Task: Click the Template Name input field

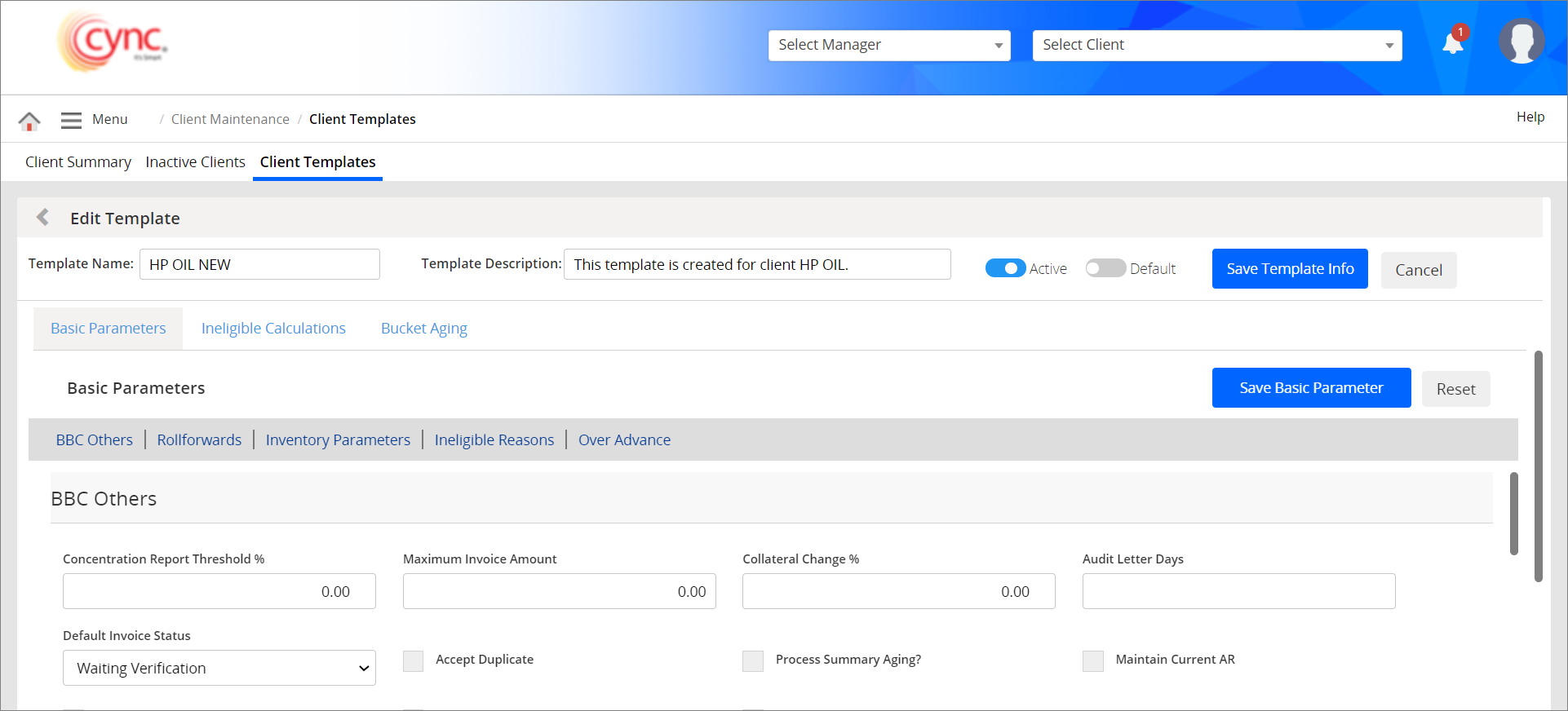Action: 259,265
